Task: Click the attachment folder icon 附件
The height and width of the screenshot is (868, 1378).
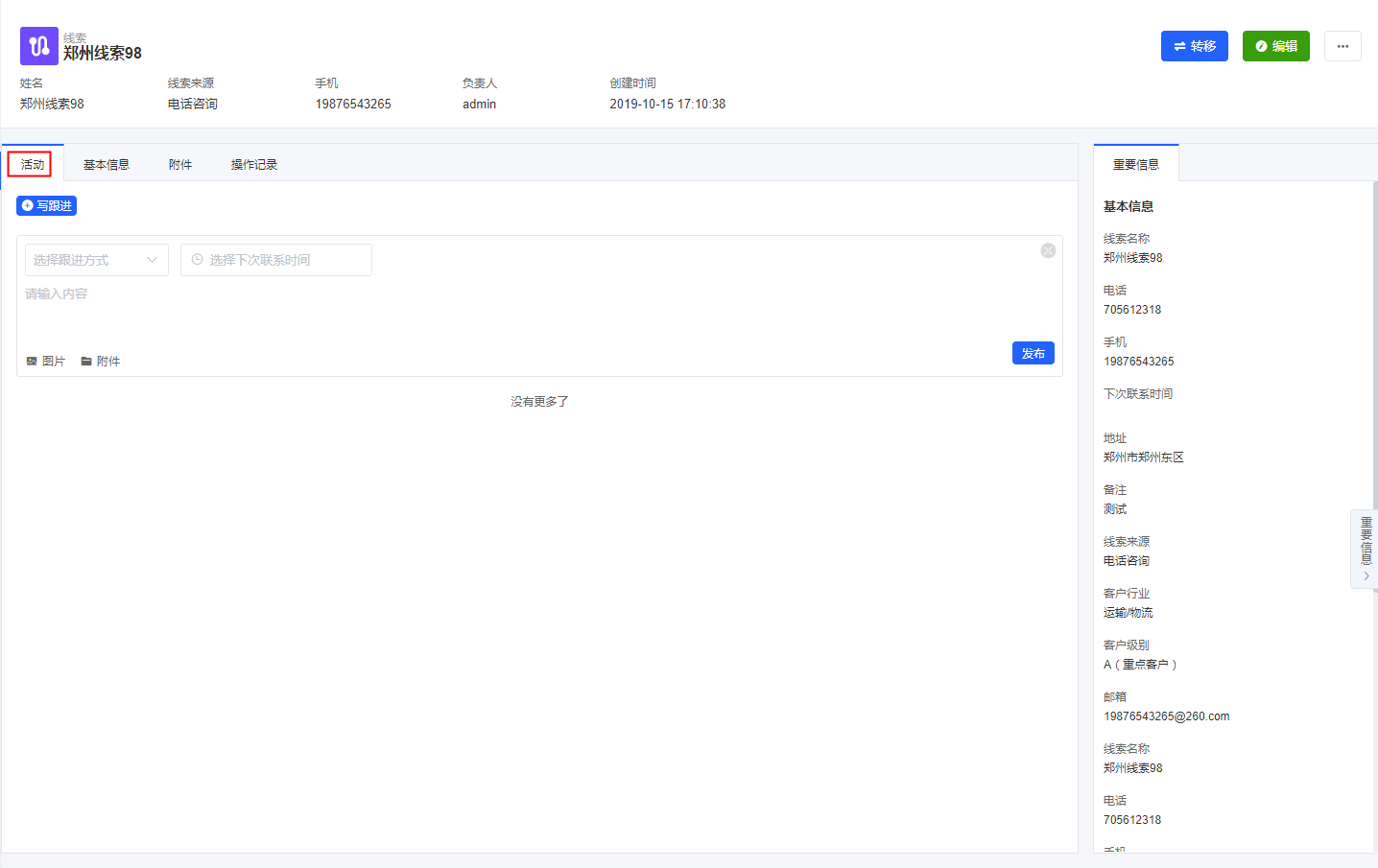Action: click(x=86, y=362)
